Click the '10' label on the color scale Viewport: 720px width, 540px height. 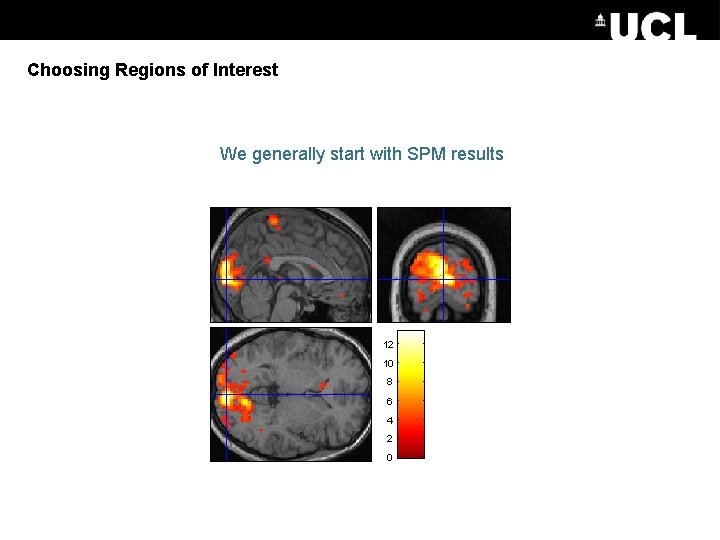click(388, 364)
